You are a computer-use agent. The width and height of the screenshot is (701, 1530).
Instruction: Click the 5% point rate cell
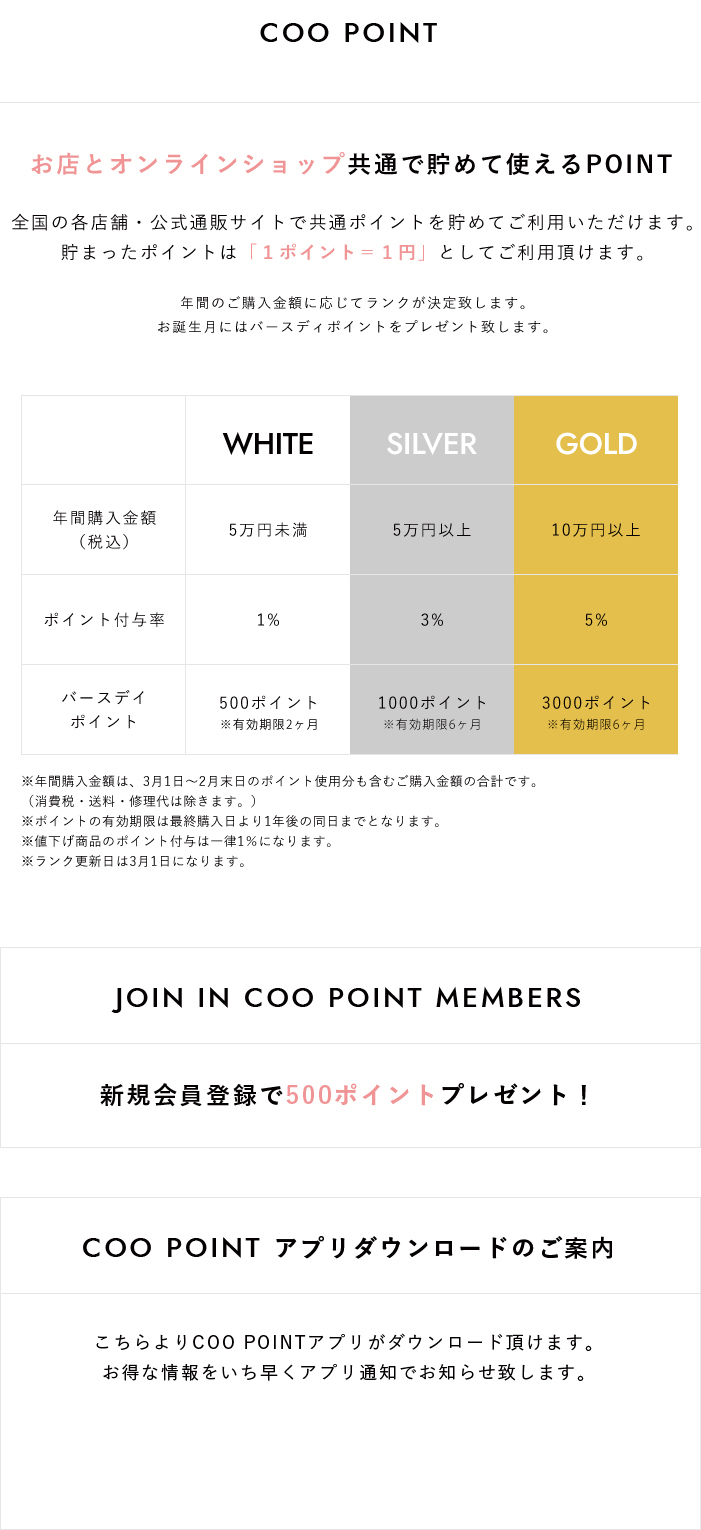click(x=596, y=620)
